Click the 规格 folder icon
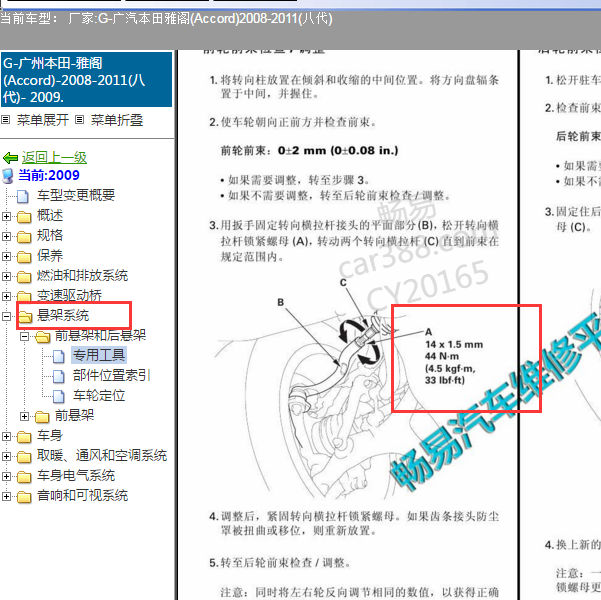The image size is (601, 600). tap(24, 237)
